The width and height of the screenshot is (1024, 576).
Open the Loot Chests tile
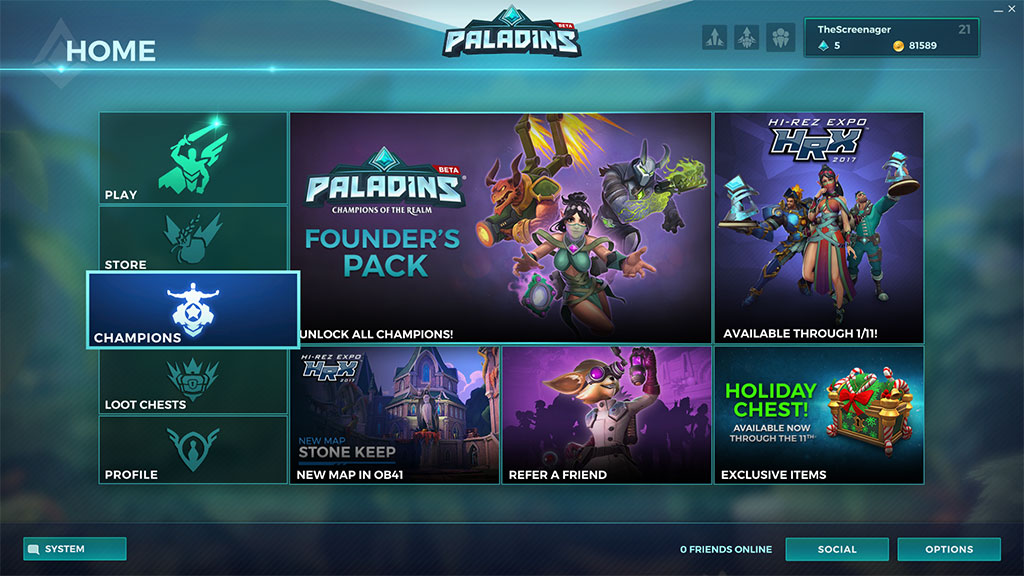click(x=193, y=381)
